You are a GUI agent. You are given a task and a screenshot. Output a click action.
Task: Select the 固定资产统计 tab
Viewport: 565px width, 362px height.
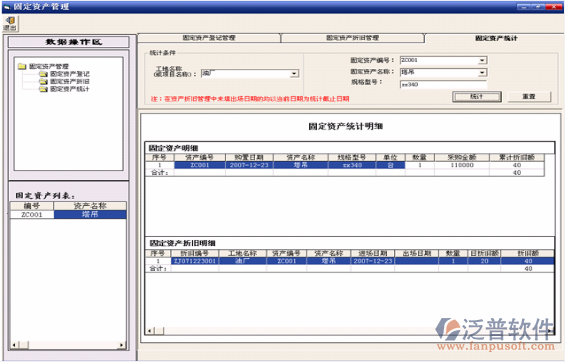495,38
